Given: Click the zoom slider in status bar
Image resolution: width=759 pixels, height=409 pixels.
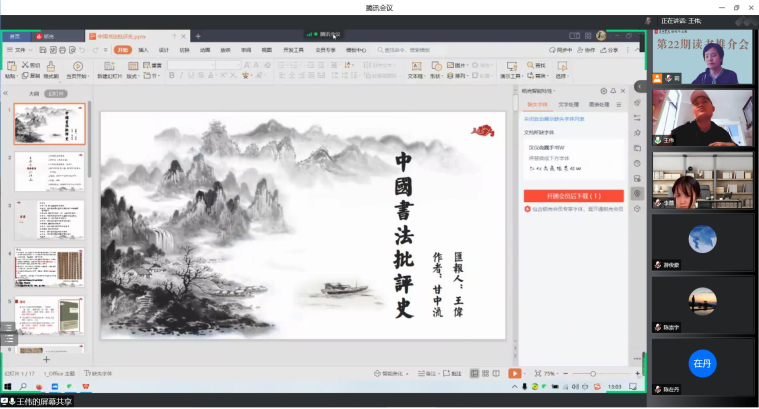Looking at the screenshot, I should click(590, 373).
